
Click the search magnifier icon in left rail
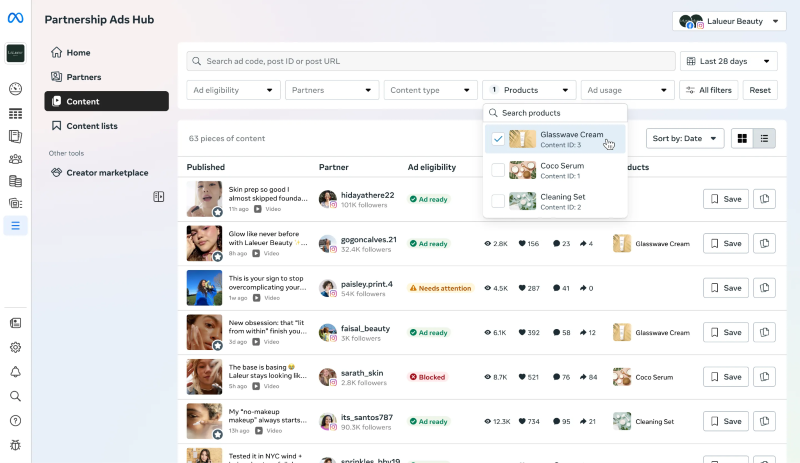point(15,396)
